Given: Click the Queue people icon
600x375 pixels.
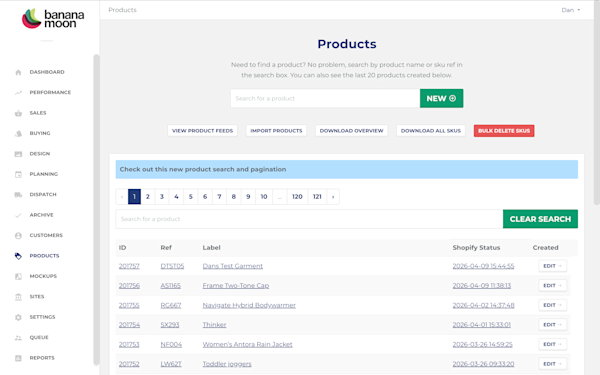Looking at the screenshot, I should 18,338.
